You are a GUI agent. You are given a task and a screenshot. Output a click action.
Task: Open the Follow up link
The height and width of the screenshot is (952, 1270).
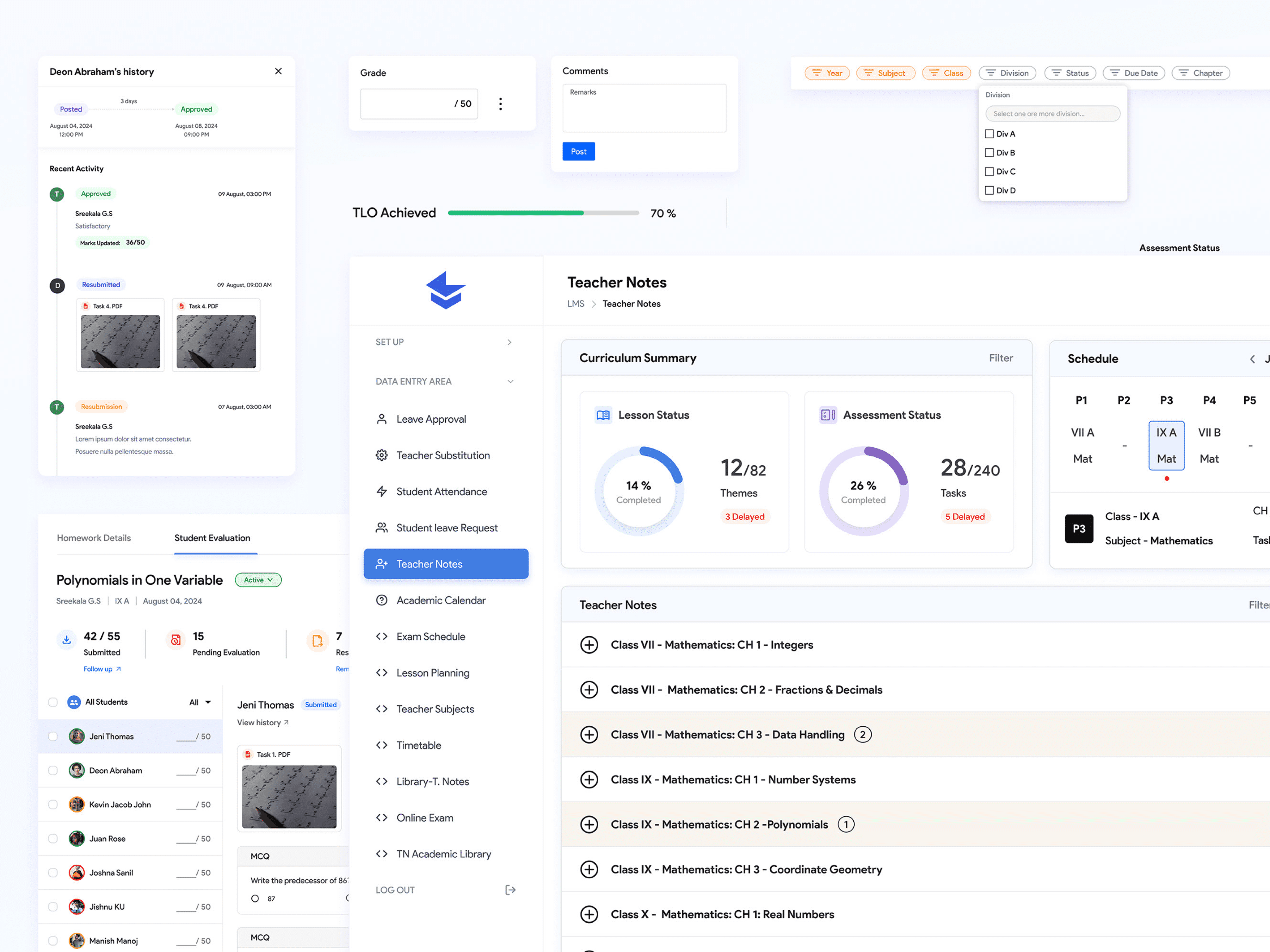[x=102, y=669]
